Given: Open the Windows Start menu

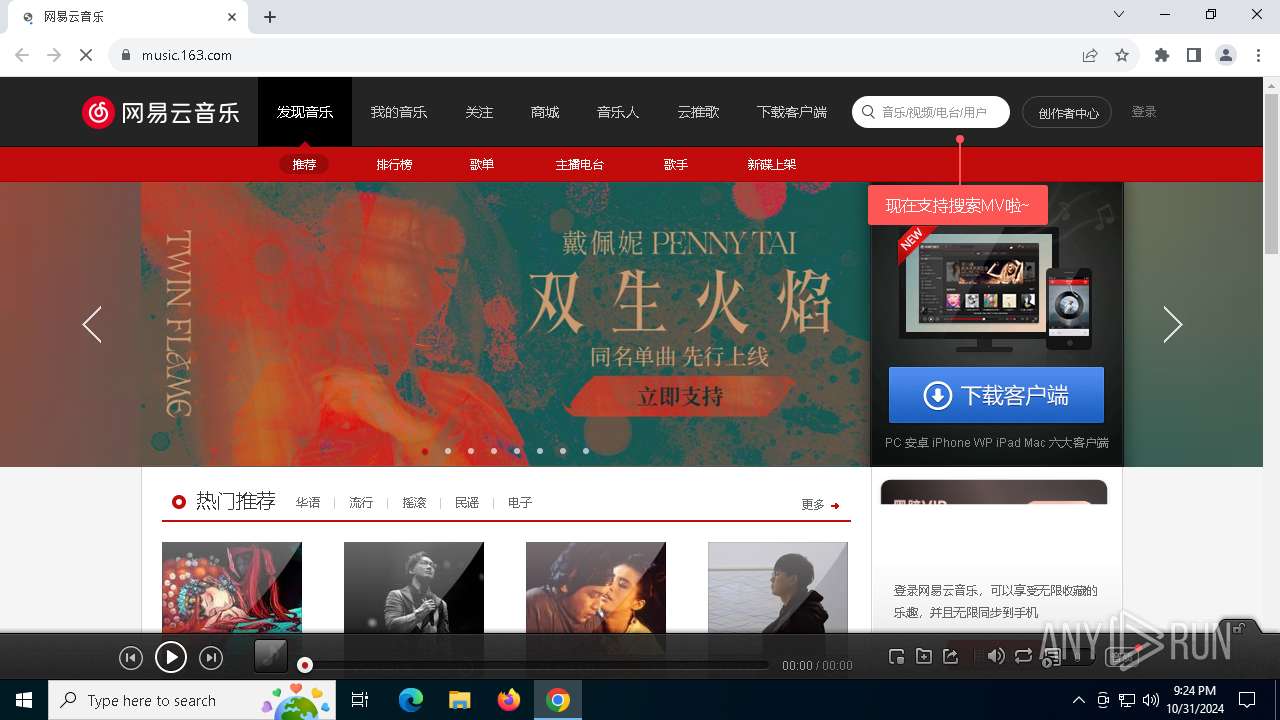Looking at the screenshot, I should click(24, 700).
